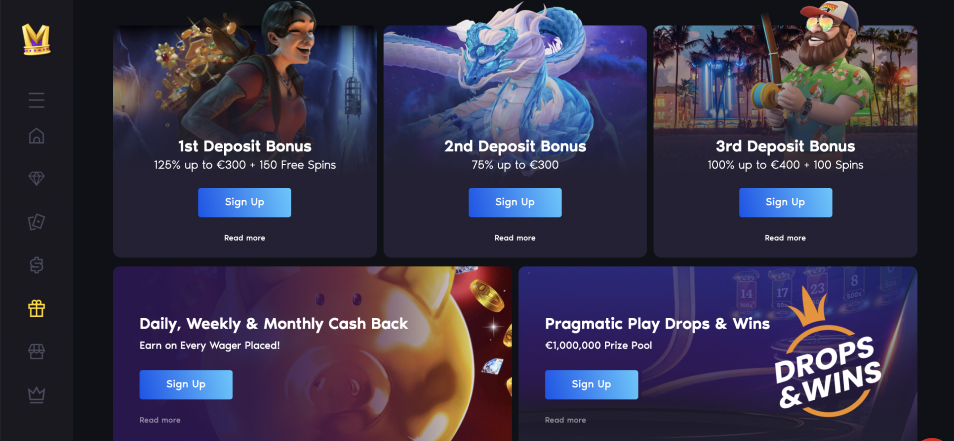
Task: Read more about Drops & Wins
Action: (x=565, y=420)
